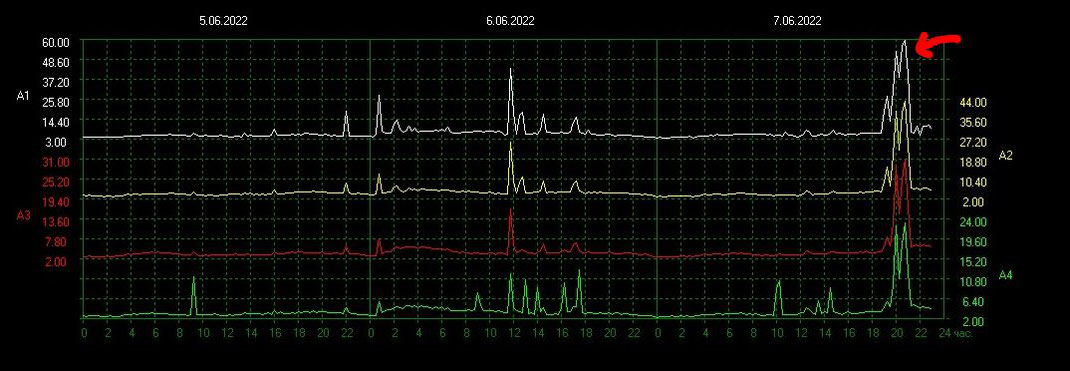Click the 5.06.2022 date label

223,21
